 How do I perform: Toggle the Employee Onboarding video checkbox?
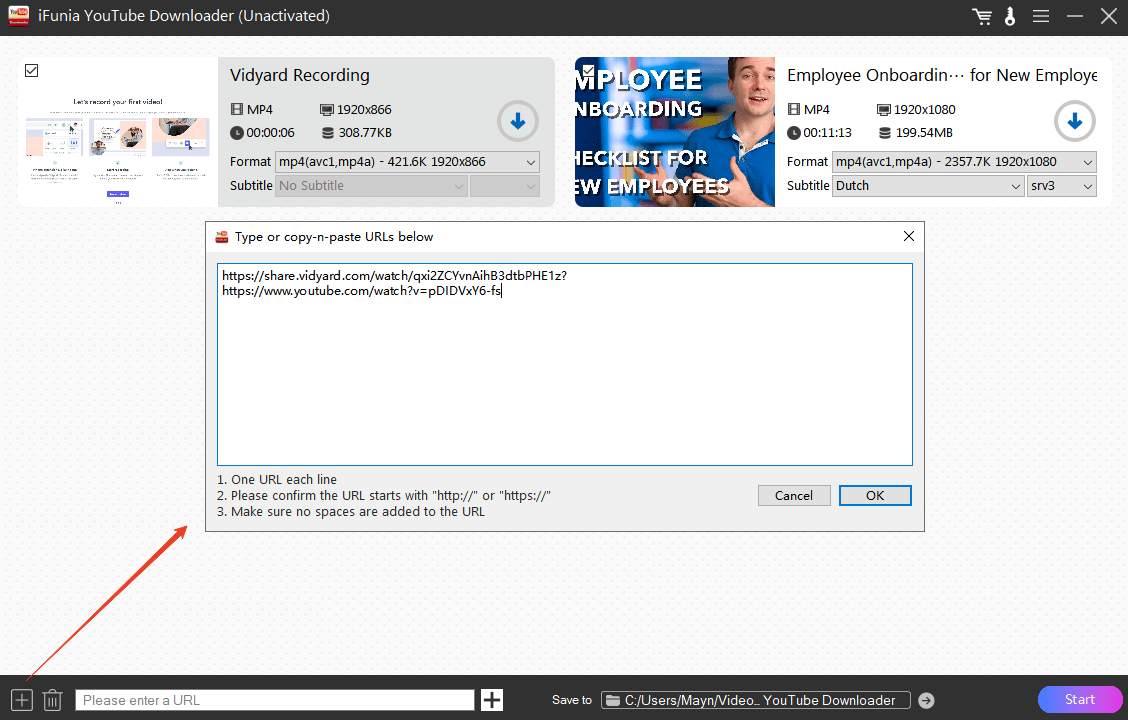(588, 71)
